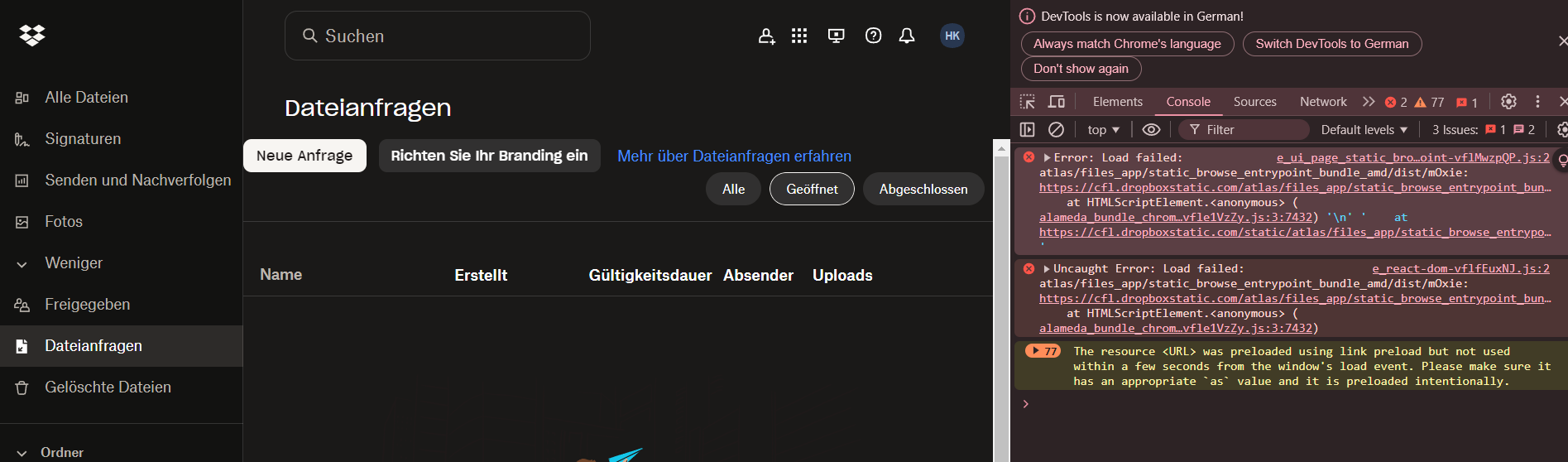1568x462 pixels.
Task: Click Richten Sie Ihr Branding ein
Action: click(x=489, y=156)
